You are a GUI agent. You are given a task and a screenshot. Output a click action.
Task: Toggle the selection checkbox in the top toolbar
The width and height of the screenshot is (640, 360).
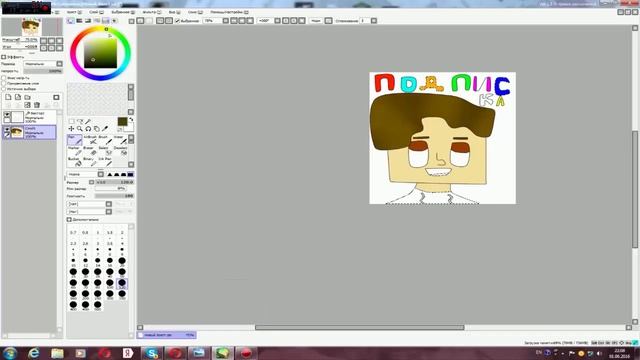coord(177,20)
